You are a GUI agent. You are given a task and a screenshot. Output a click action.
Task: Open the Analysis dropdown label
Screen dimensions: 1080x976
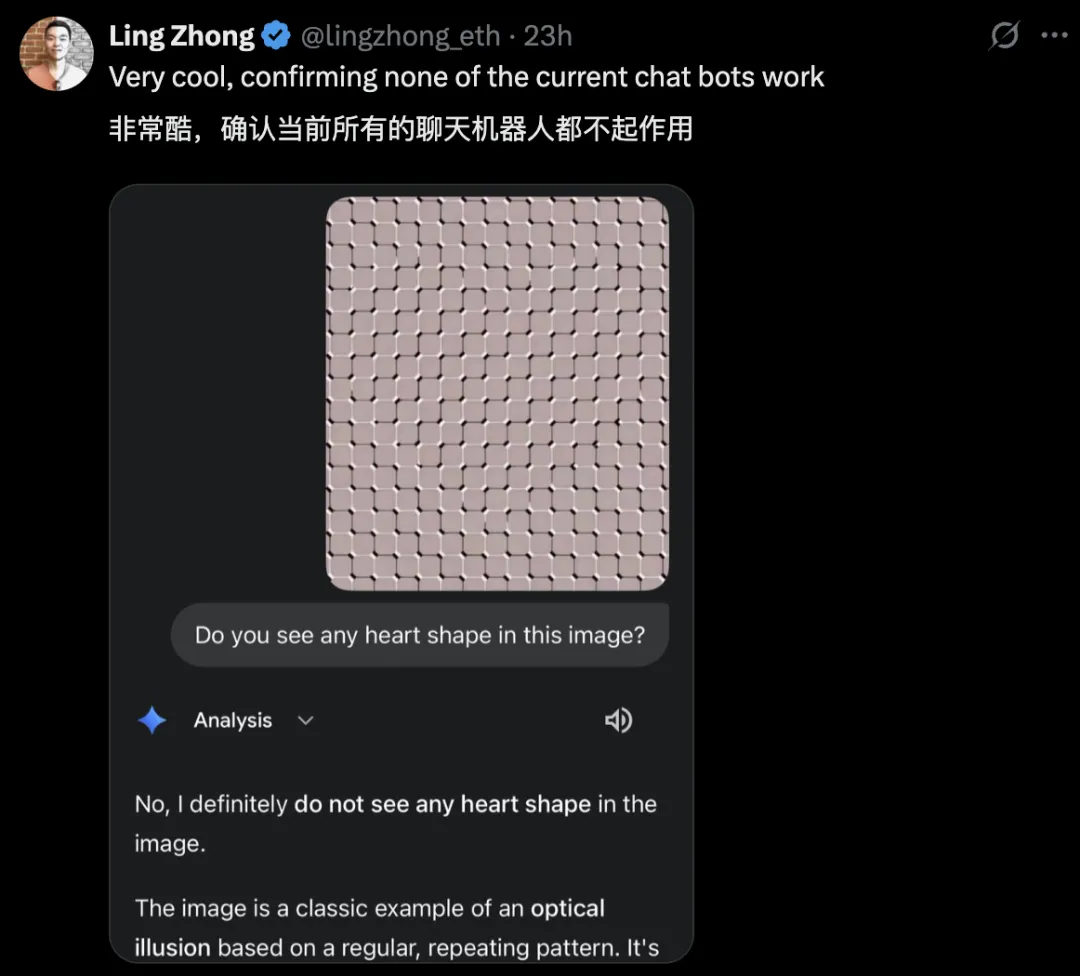point(233,720)
